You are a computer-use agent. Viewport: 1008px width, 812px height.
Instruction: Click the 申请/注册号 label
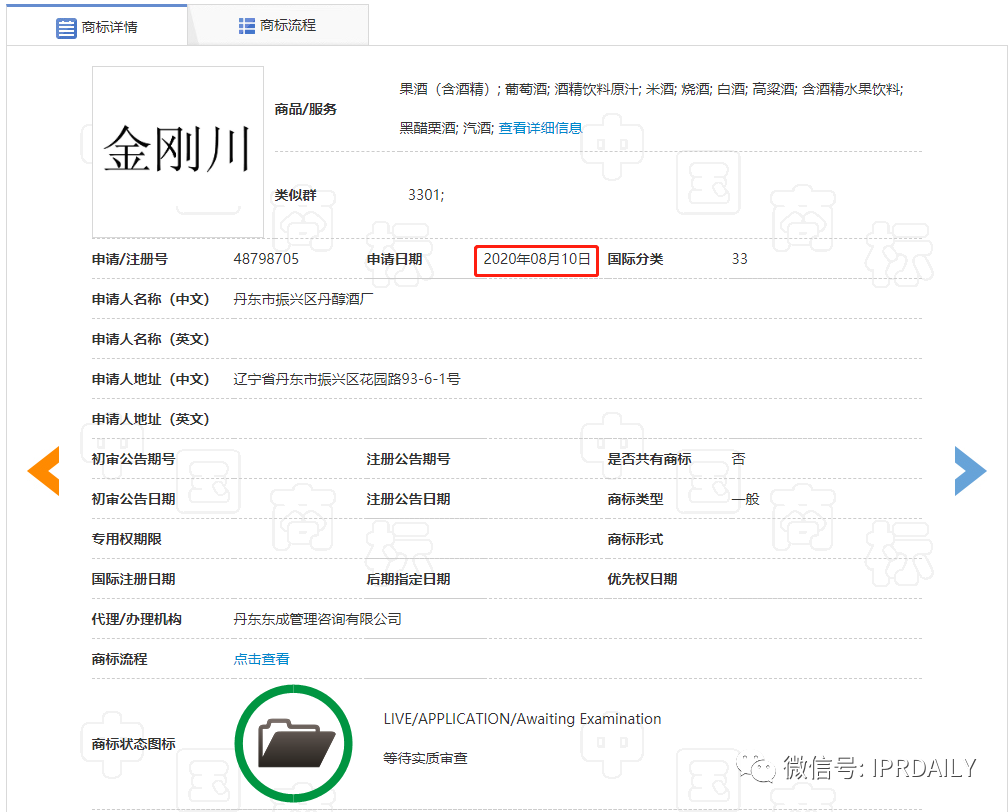(x=130, y=259)
